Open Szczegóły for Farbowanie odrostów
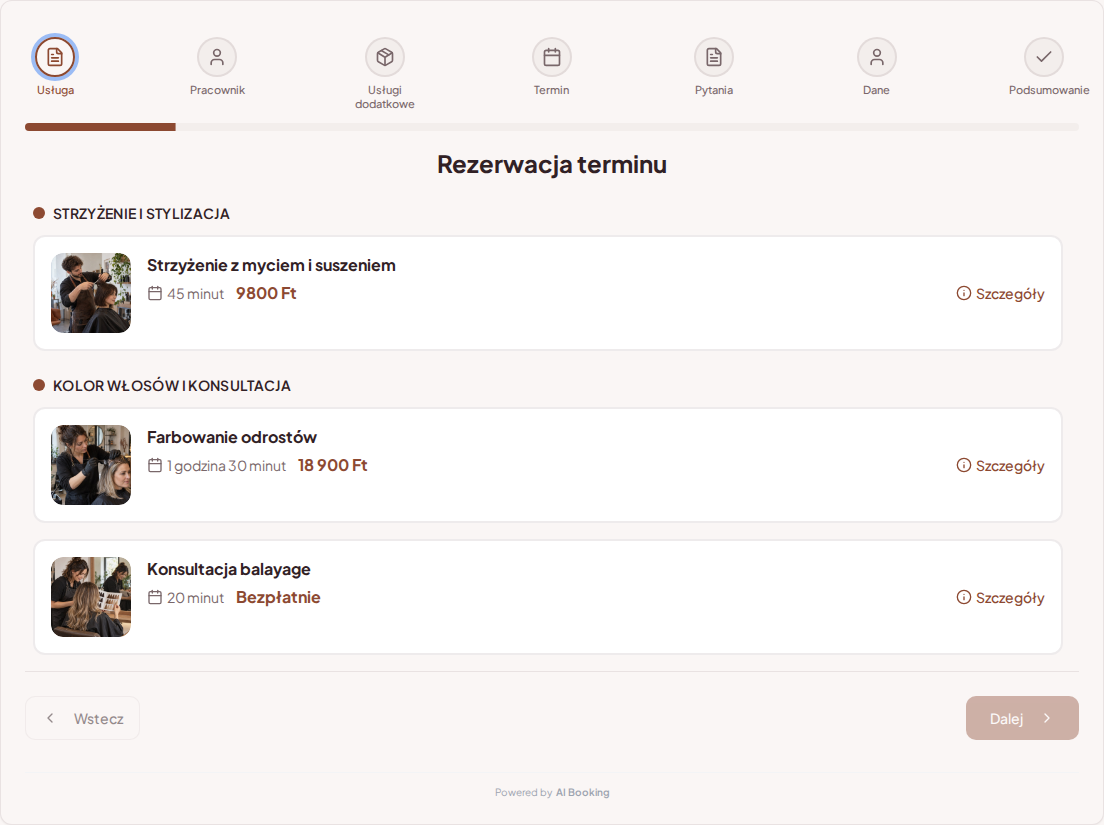 click(1000, 466)
